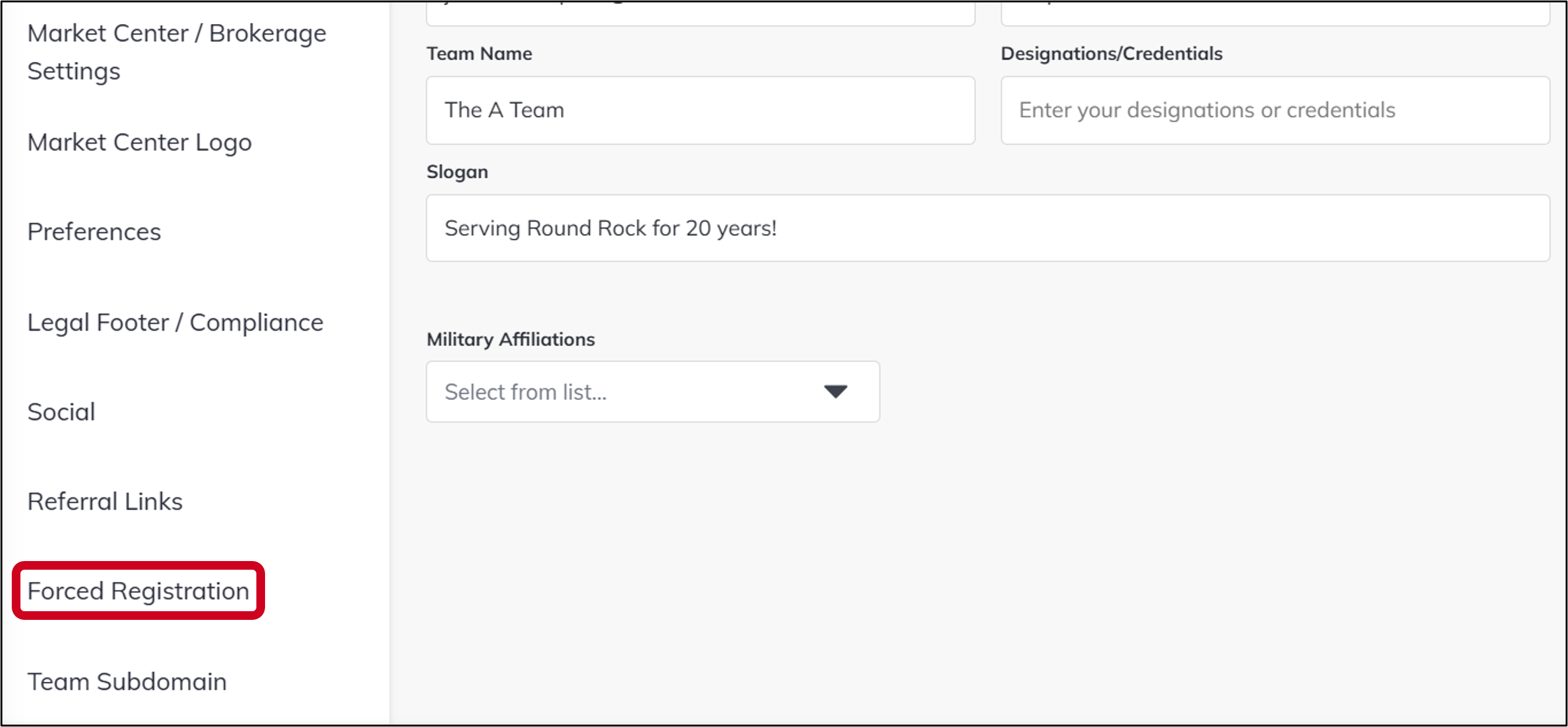This screenshot has height=727, width=1568.
Task: Click the Slogan label
Action: 457,172
